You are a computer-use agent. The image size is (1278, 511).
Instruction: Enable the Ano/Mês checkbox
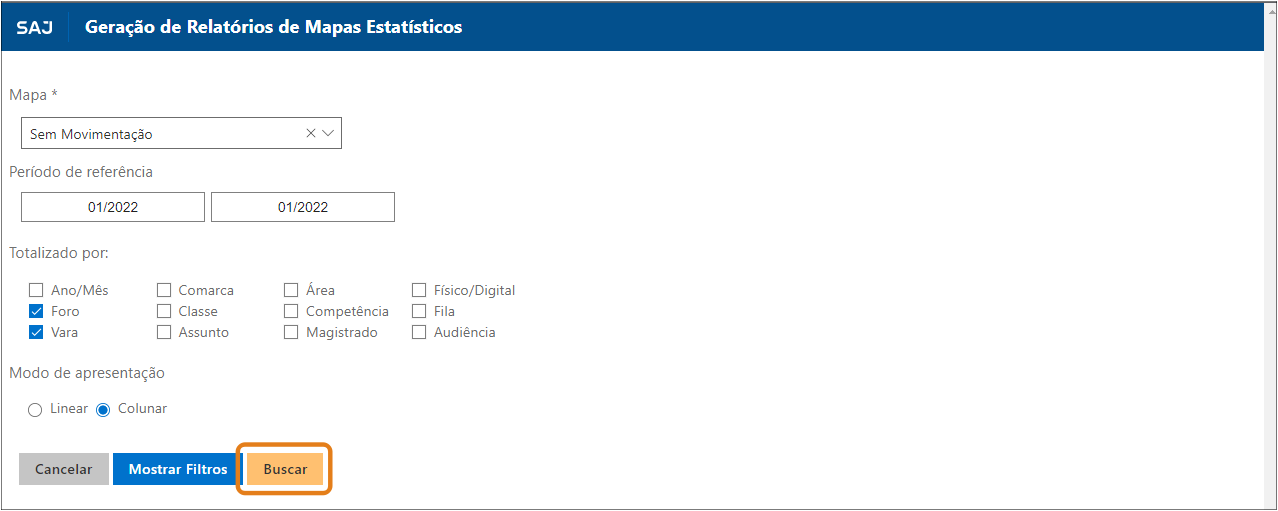click(x=37, y=290)
